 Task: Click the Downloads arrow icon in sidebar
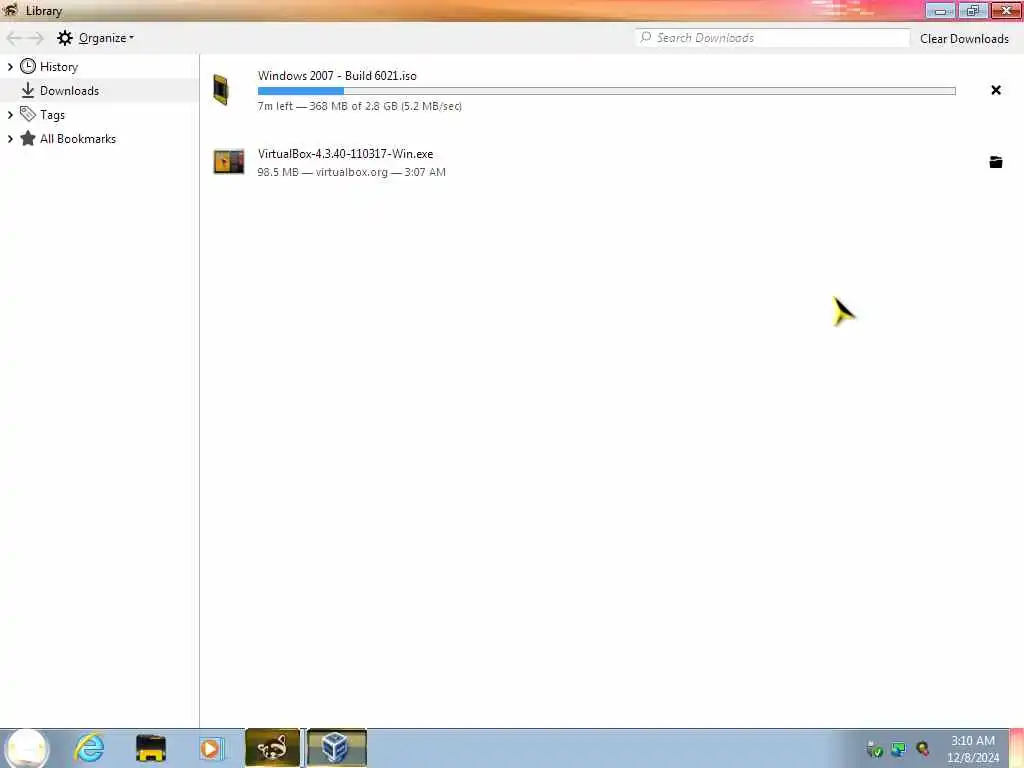(x=27, y=90)
